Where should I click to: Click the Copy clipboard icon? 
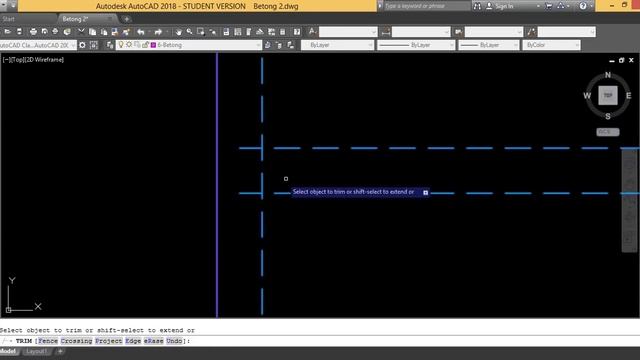[x=92, y=32]
